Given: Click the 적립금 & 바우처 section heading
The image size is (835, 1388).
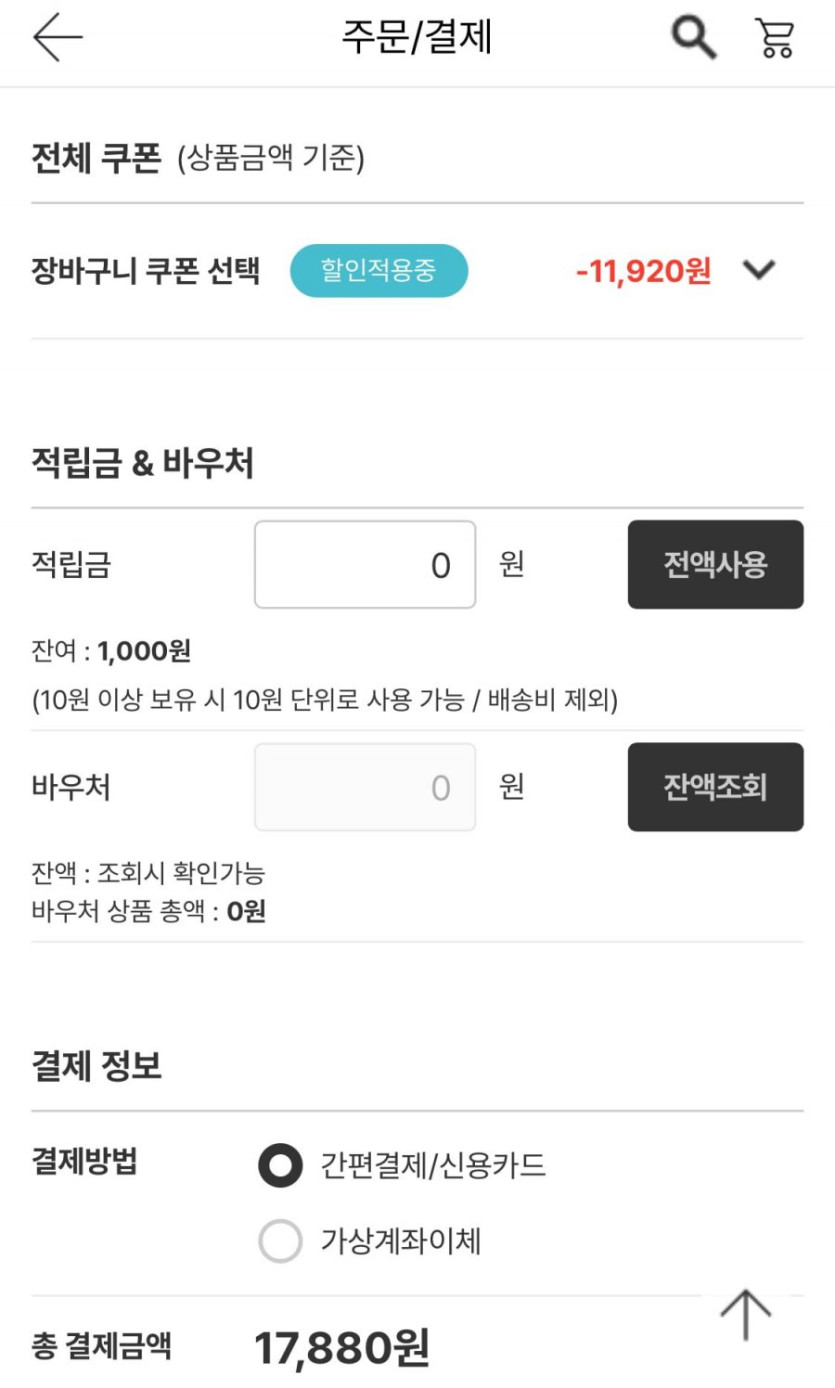Looking at the screenshot, I should point(142,464).
